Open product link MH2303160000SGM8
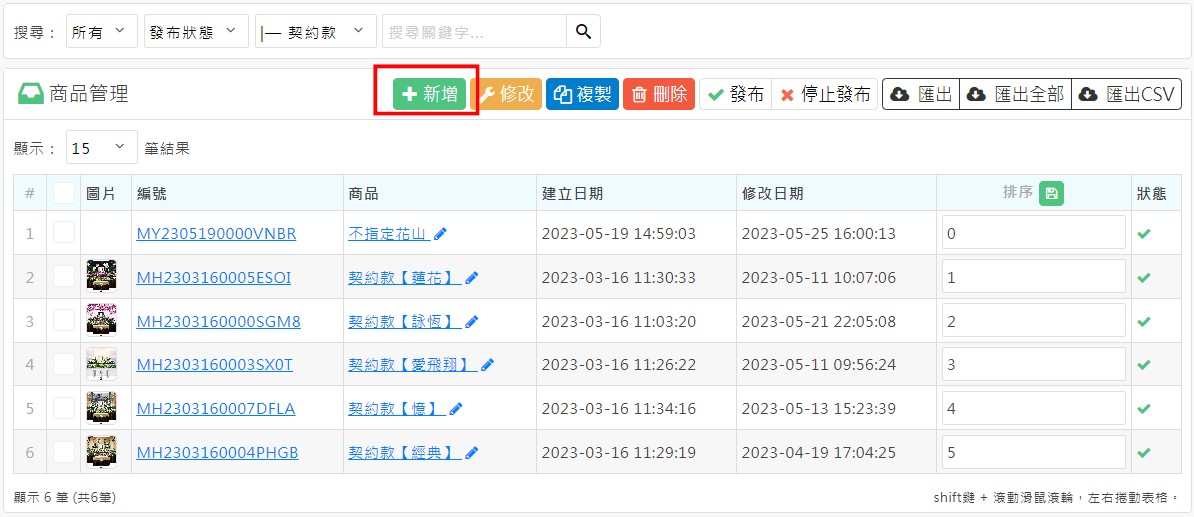1194x517 pixels. 218,322
